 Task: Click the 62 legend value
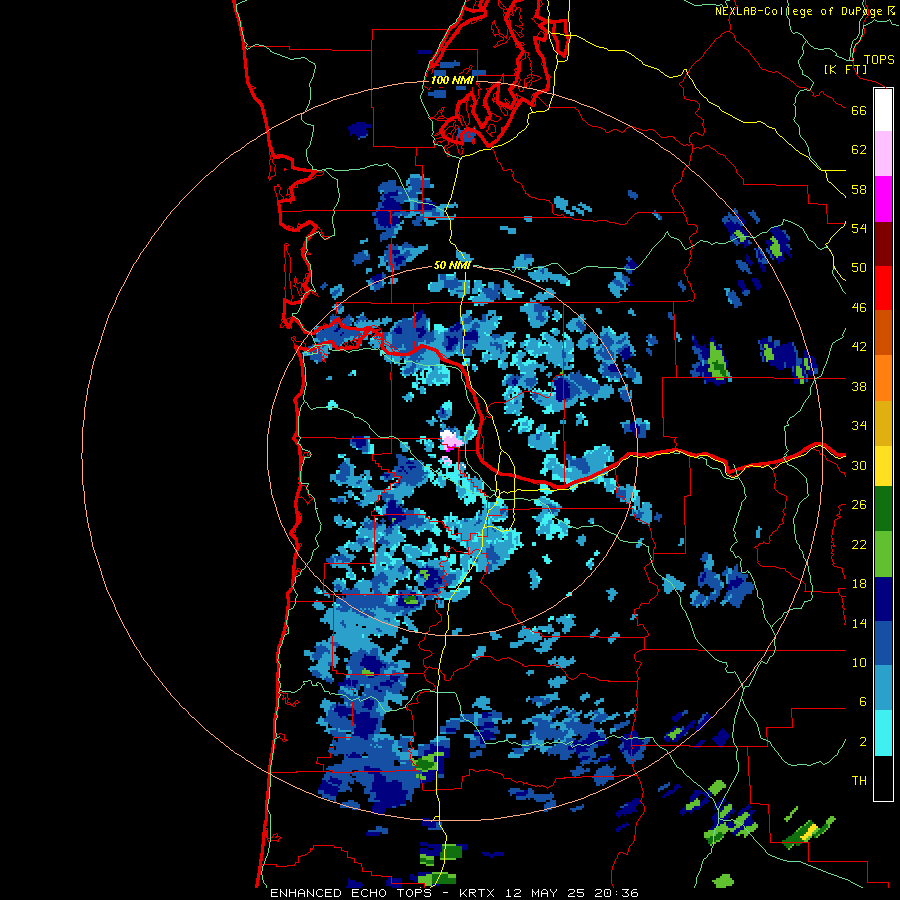859,150
